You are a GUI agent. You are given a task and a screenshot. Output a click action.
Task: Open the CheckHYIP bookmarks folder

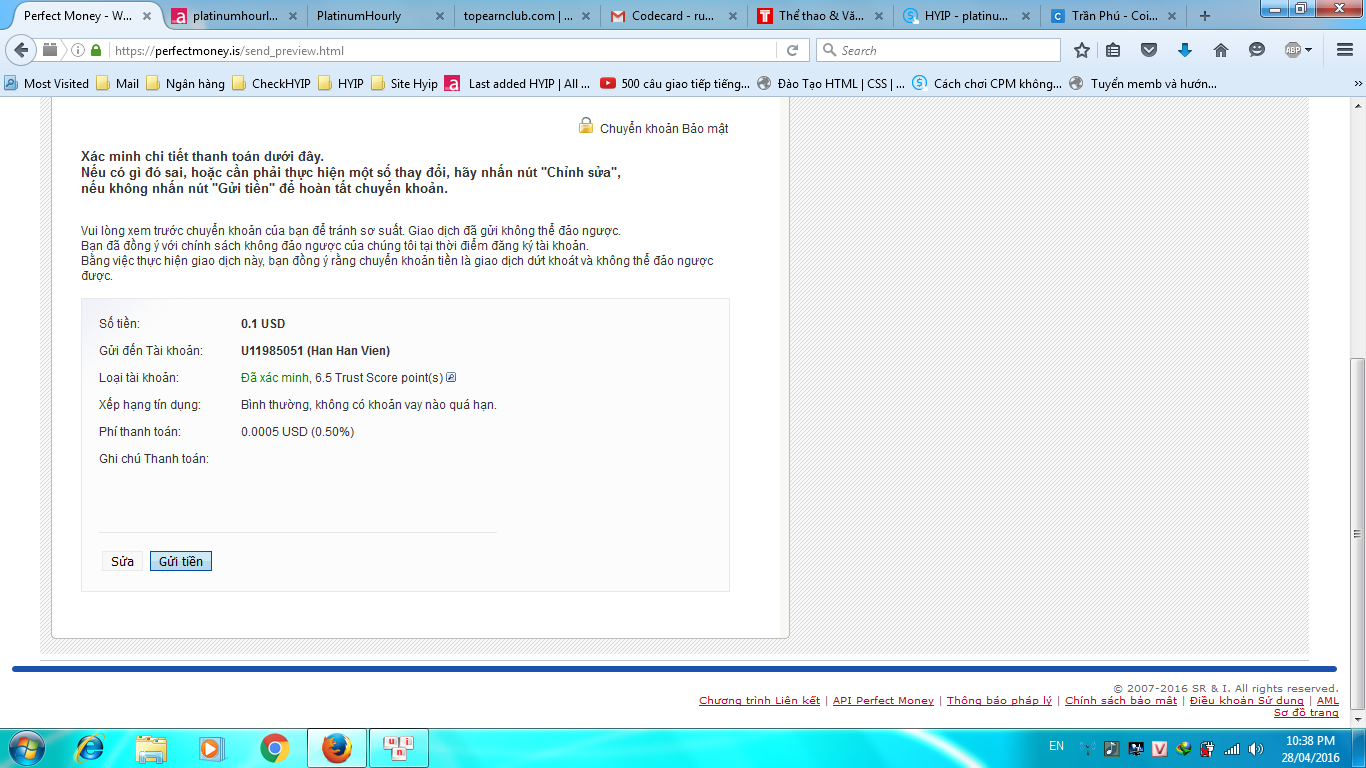(271, 84)
